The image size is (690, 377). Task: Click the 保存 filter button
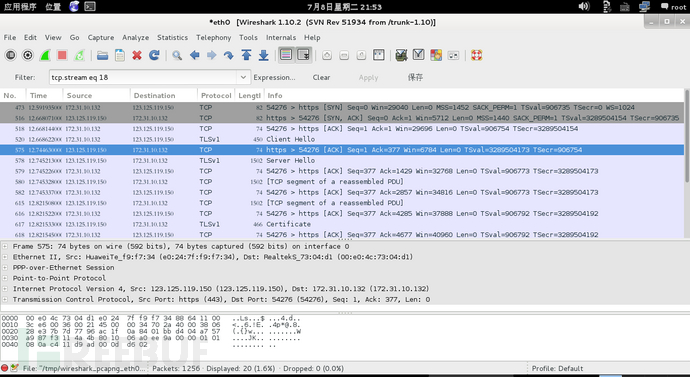tap(415, 77)
